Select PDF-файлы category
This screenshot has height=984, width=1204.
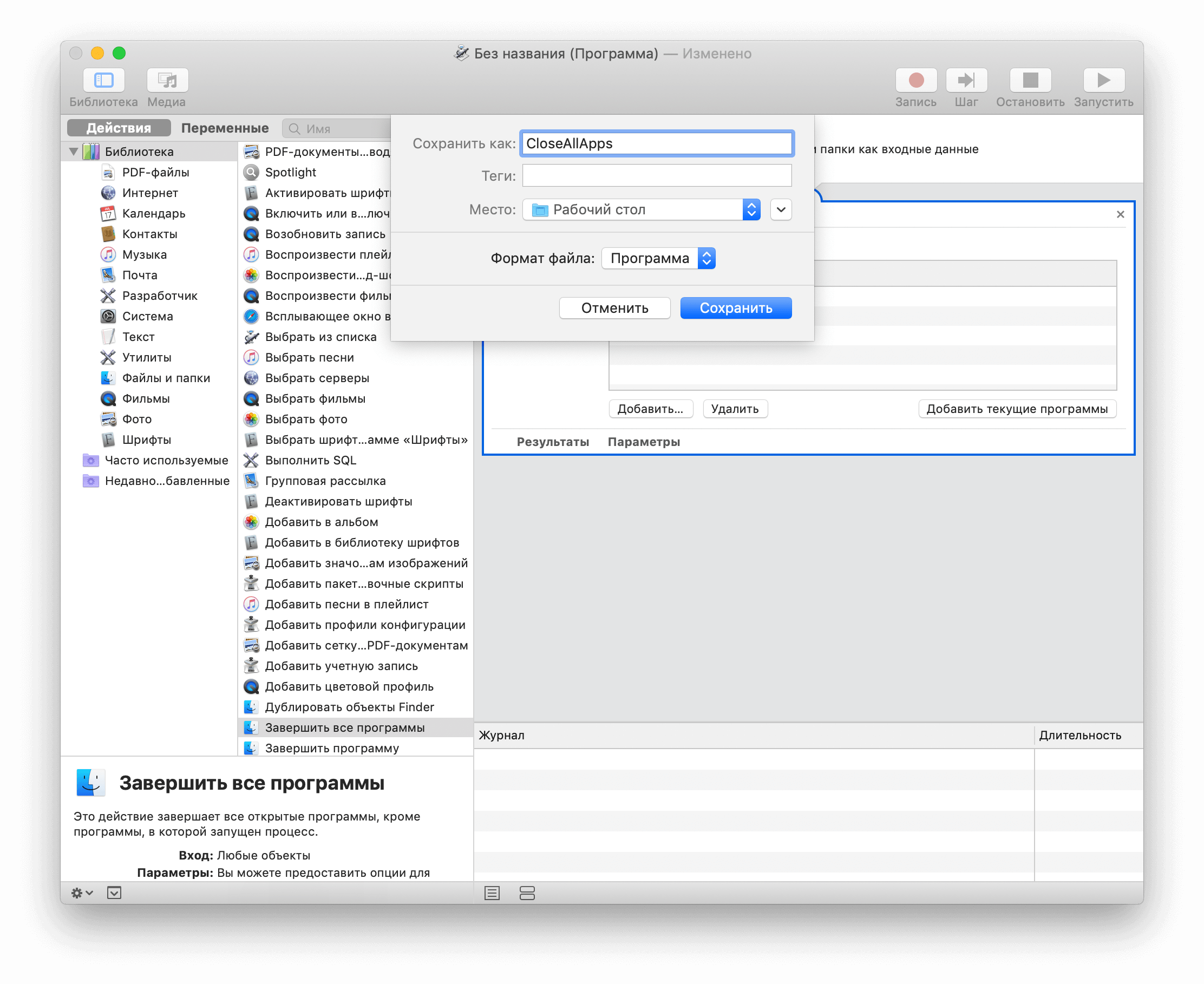coord(155,172)
